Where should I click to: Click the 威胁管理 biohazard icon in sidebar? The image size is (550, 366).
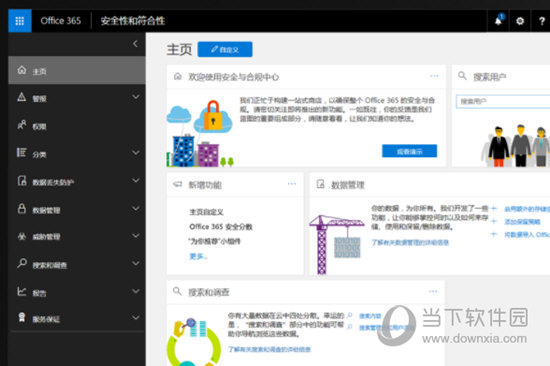(22, 236)
